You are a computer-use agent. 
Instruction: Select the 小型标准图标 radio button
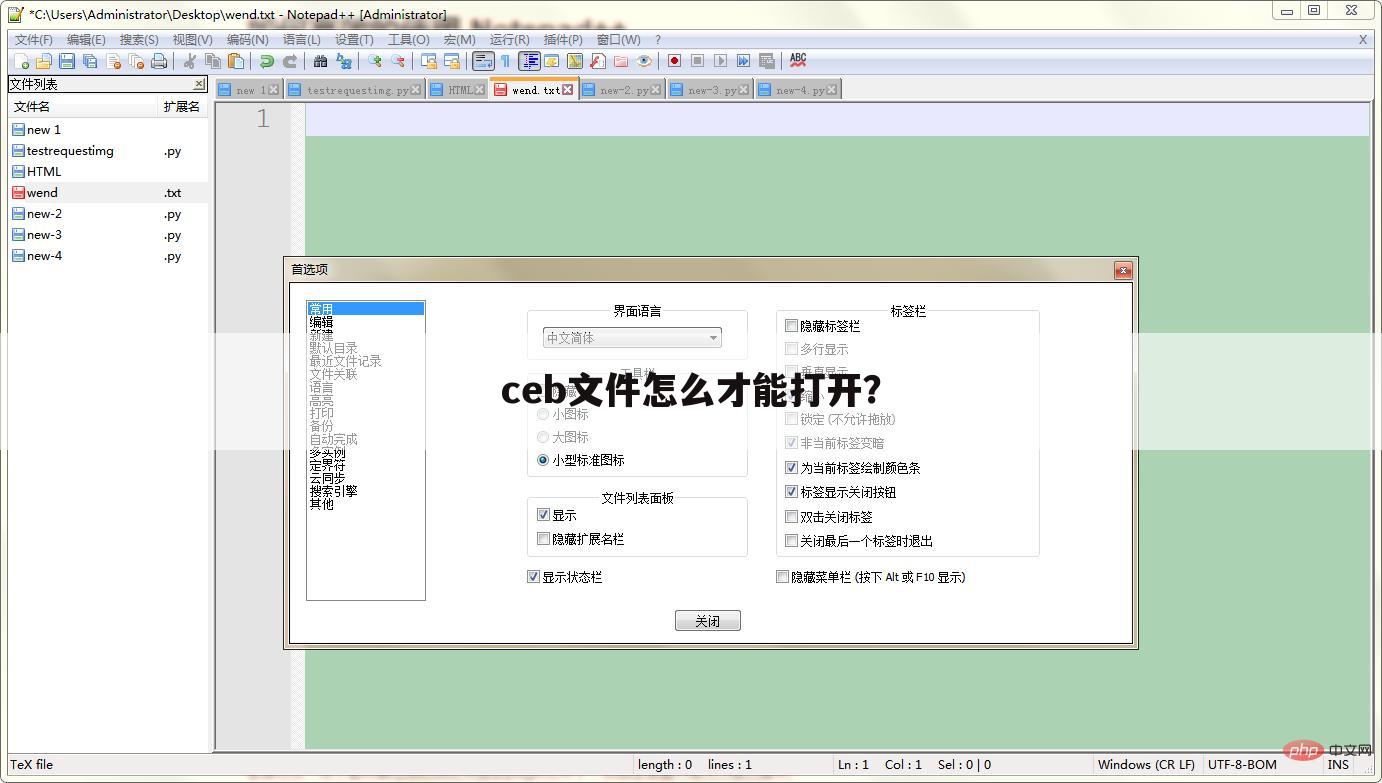(x=543, y=460)
